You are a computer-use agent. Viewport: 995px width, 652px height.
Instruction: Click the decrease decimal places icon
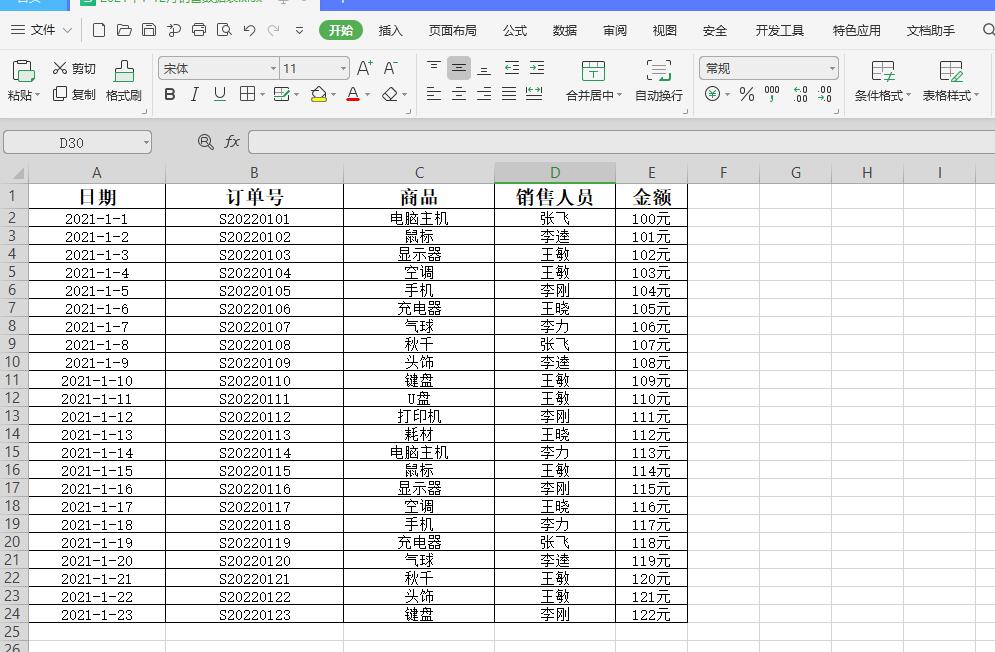click(x=825, y=95)
